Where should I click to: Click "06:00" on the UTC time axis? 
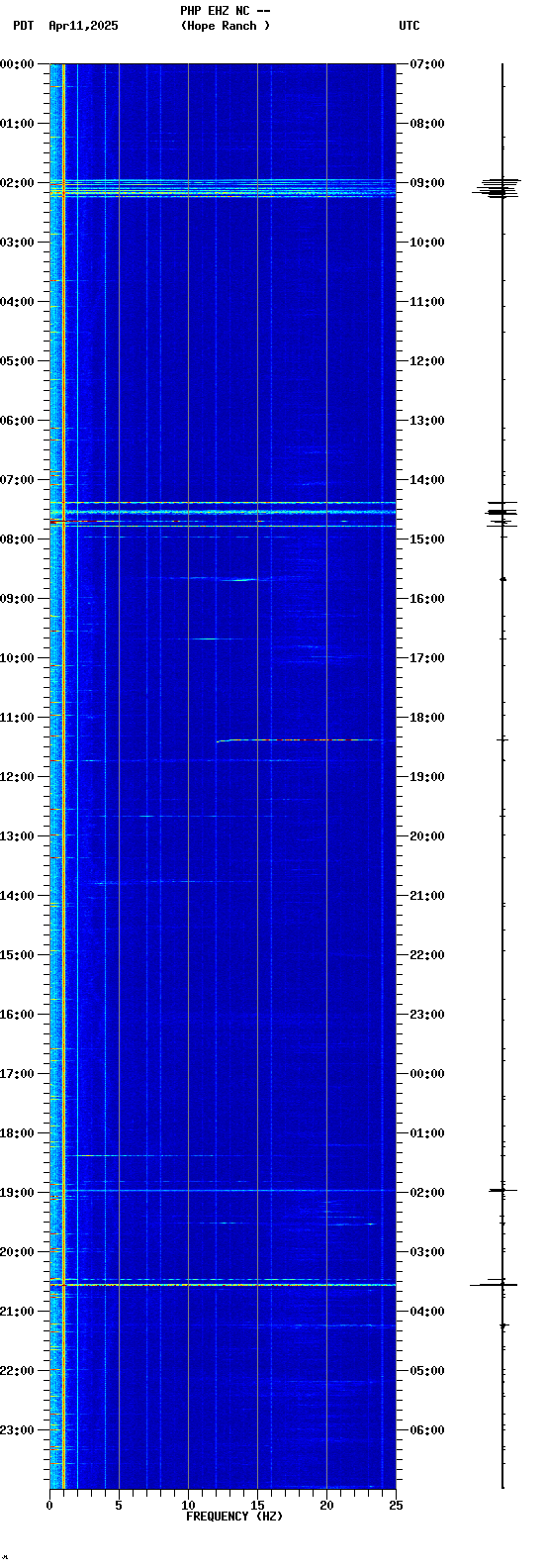point(427,1430)
